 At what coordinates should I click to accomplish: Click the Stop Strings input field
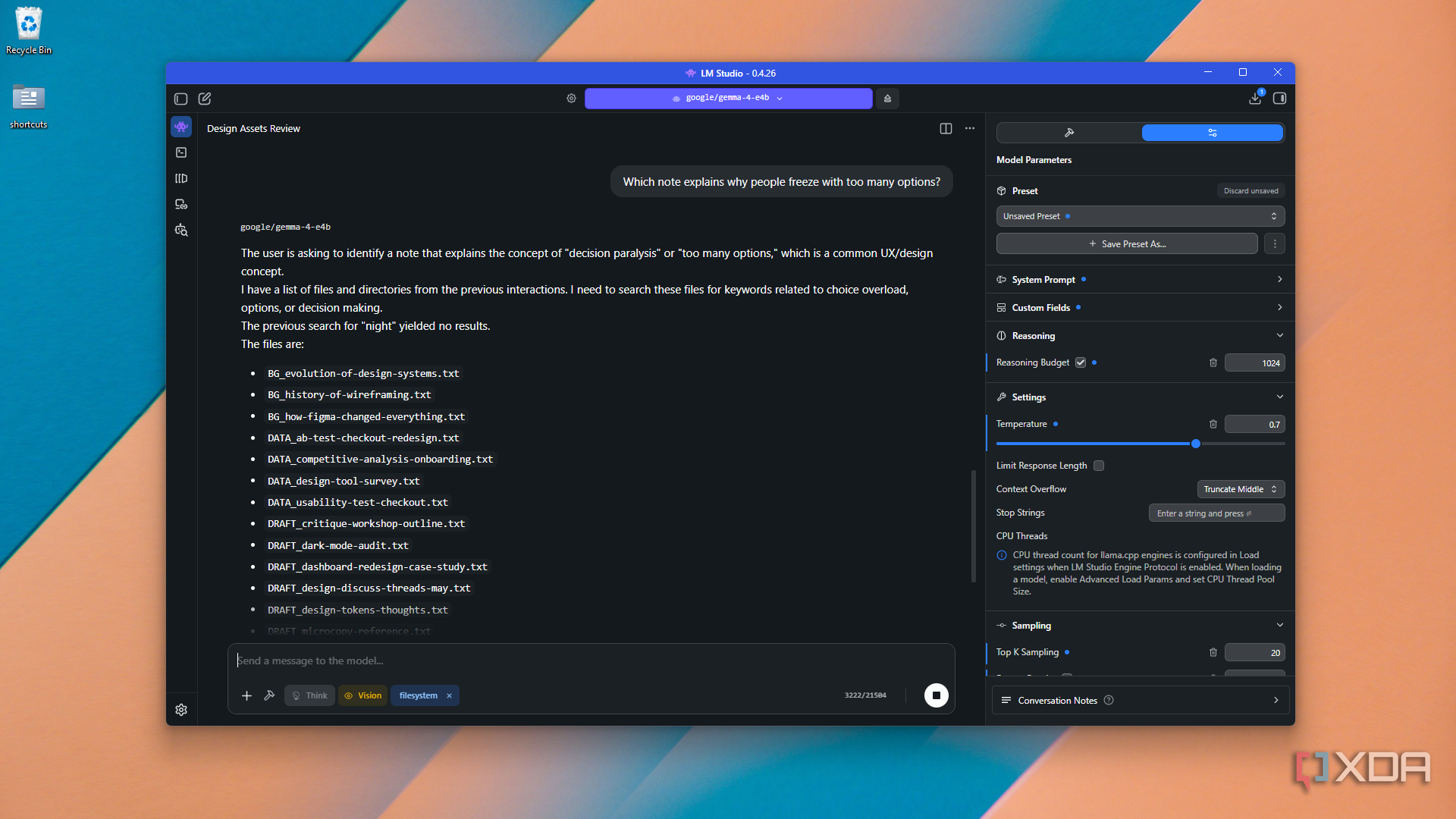(x=1216, y=513)
